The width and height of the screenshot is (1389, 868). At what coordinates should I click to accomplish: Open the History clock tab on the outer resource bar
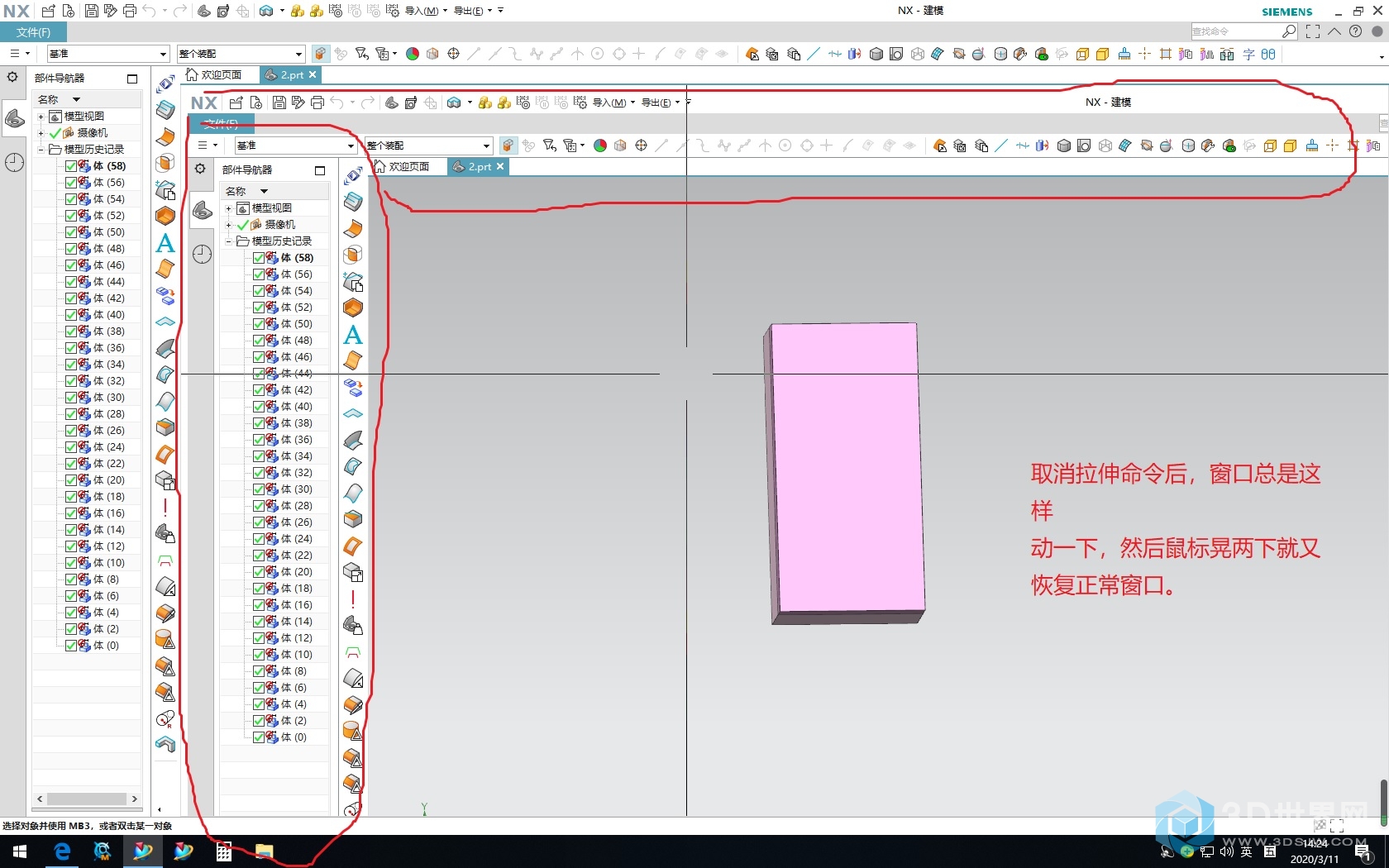coord(15,162)
